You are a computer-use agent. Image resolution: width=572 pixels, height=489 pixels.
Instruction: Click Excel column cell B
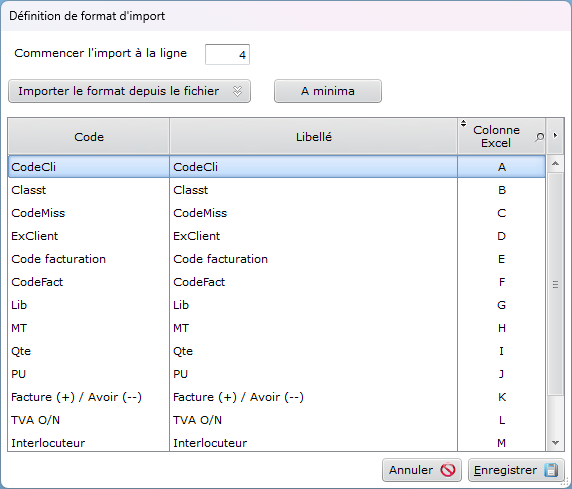point(502,190)
